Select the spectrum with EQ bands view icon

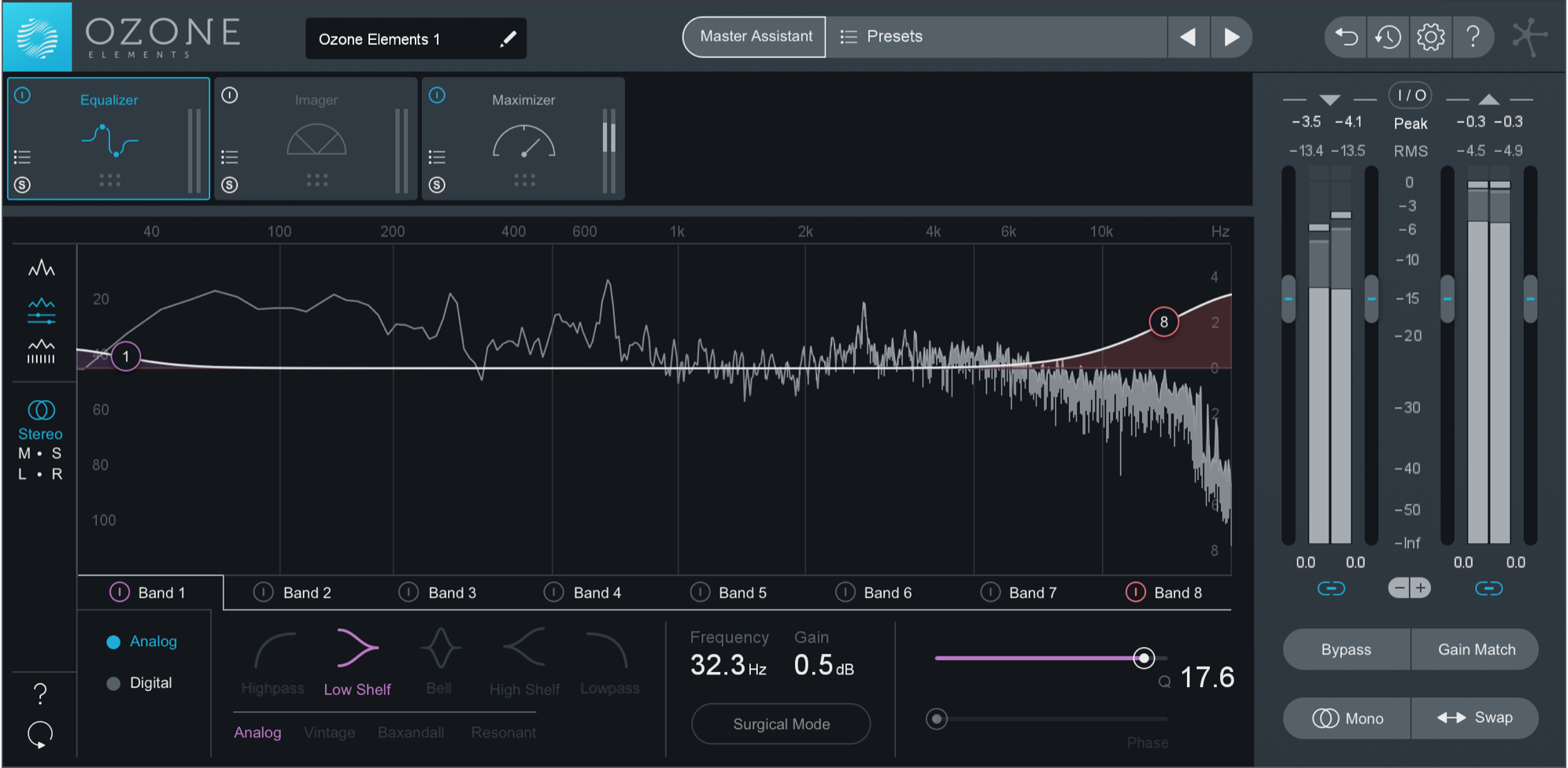(x=41, y=312)
